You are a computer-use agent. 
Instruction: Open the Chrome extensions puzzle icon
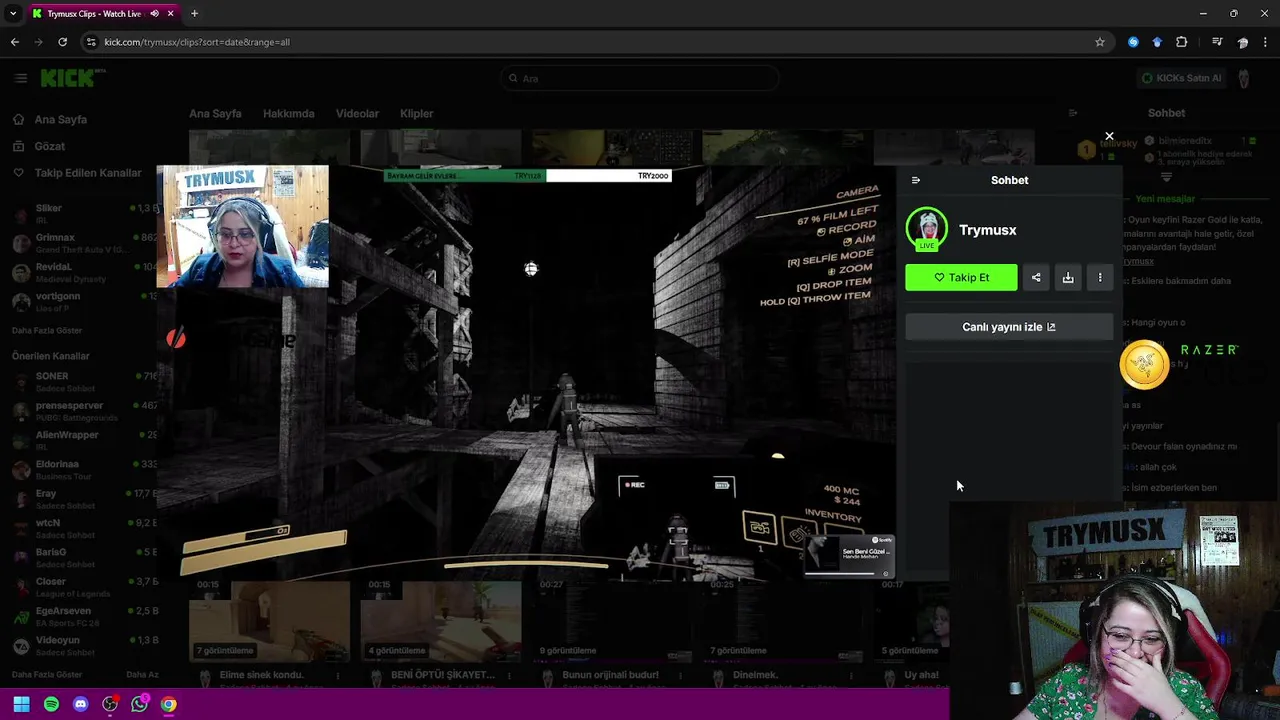1182,42
